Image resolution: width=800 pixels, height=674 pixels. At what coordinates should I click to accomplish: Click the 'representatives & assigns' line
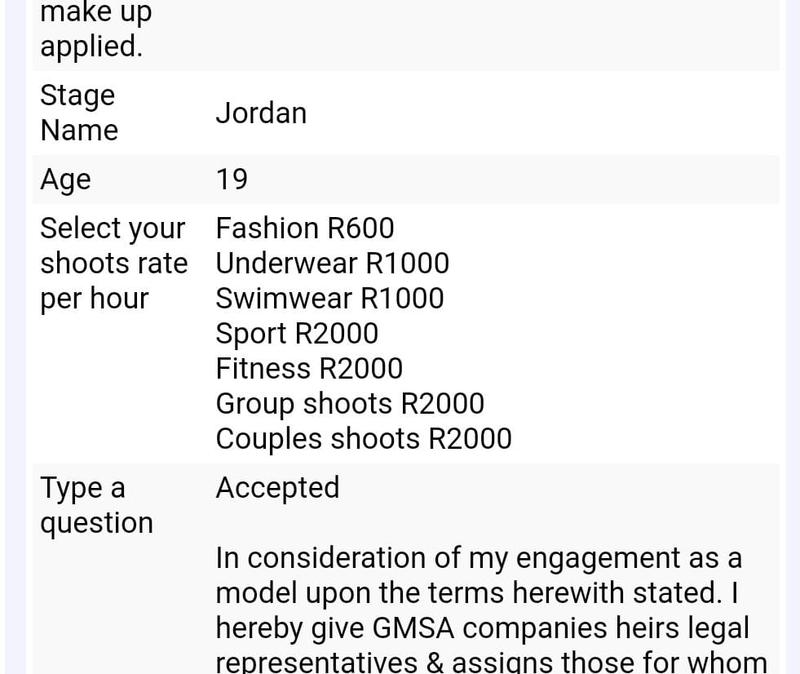tap(491, 662)
